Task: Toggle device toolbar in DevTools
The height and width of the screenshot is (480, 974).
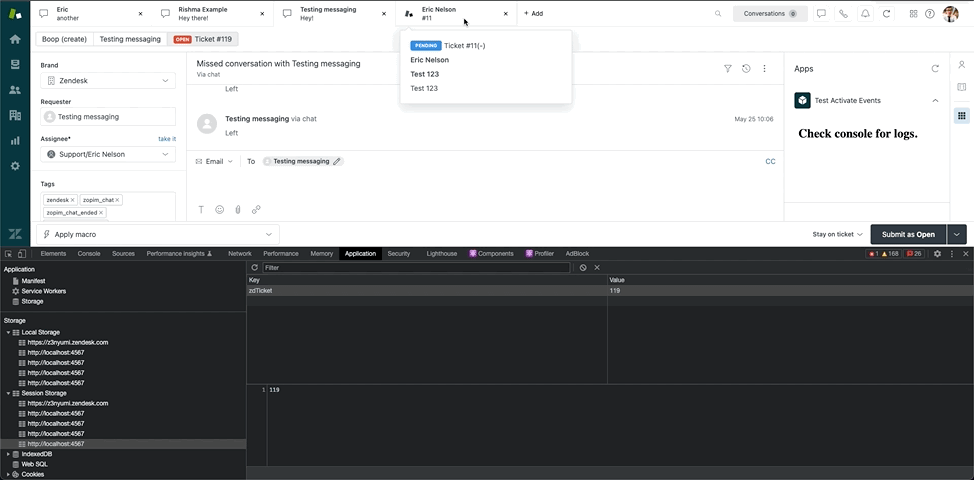Action: (23, 254)
